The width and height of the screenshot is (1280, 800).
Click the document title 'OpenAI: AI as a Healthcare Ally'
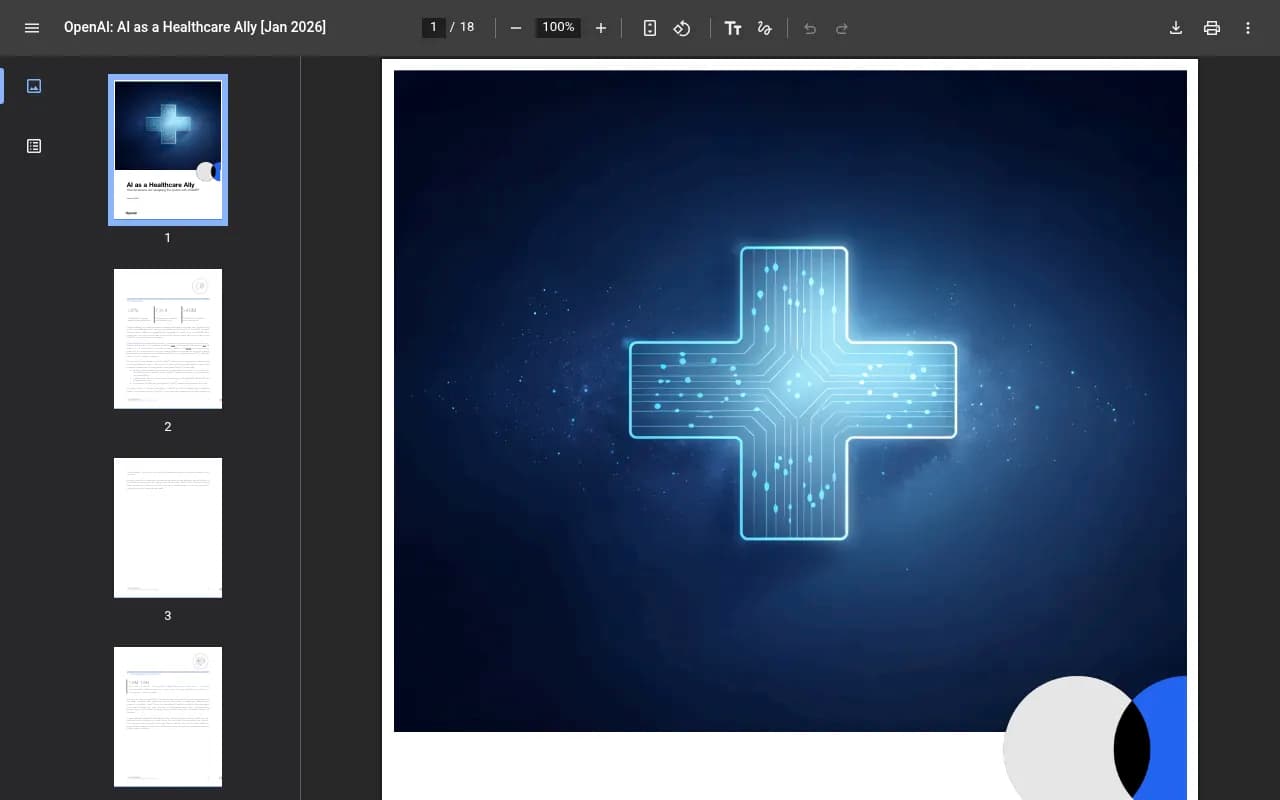click(x=195, y=27)
